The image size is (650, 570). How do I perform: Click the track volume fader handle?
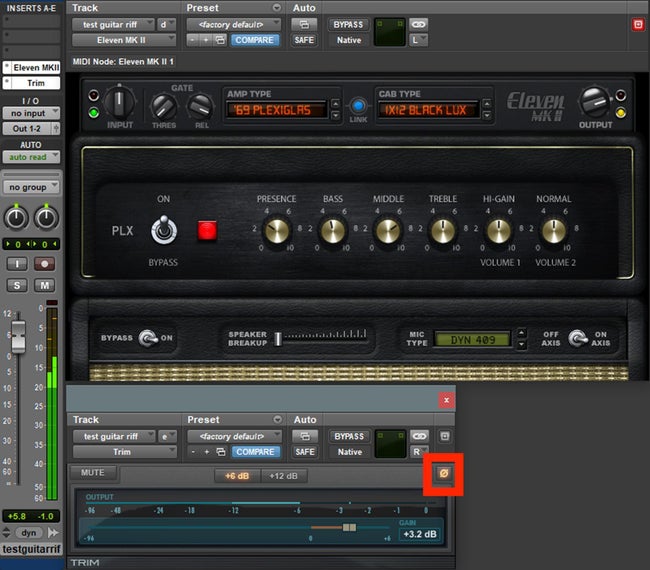click(x=18, y=337)
